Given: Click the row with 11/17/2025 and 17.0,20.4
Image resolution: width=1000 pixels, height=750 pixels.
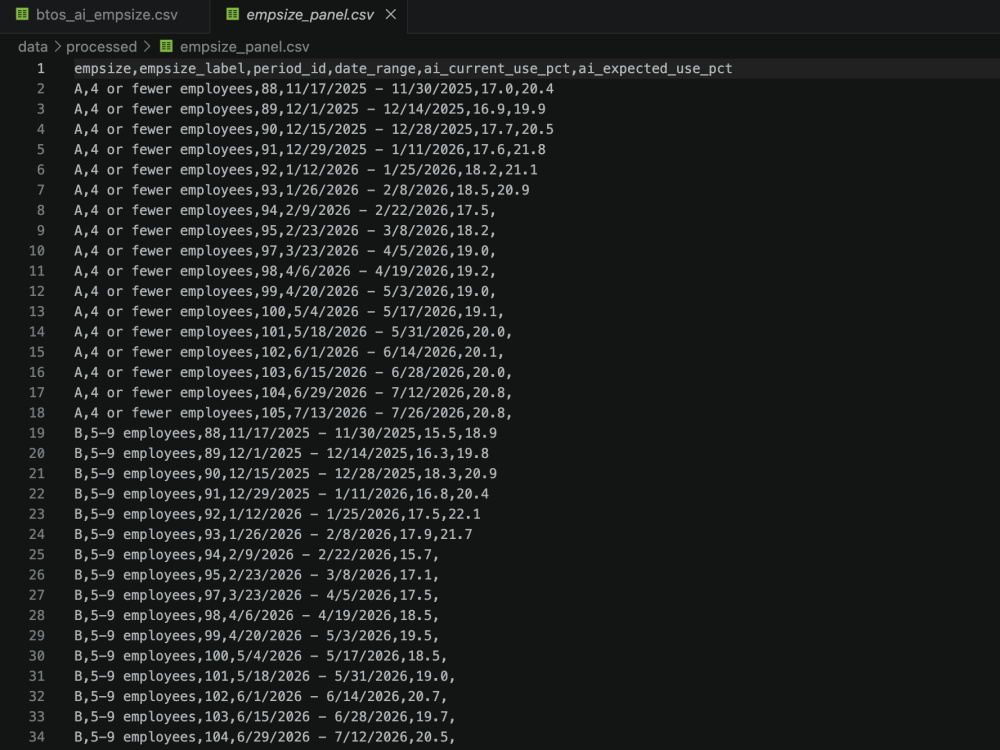Looking at the screenshot, I should point(314,89).
